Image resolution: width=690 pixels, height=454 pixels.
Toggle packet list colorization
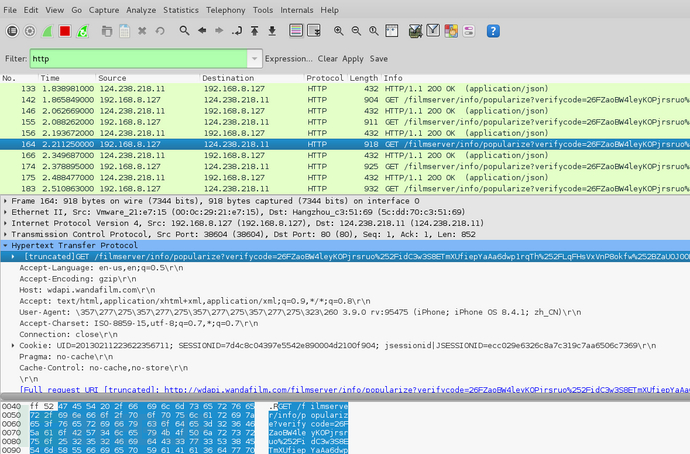pos(296,31)
